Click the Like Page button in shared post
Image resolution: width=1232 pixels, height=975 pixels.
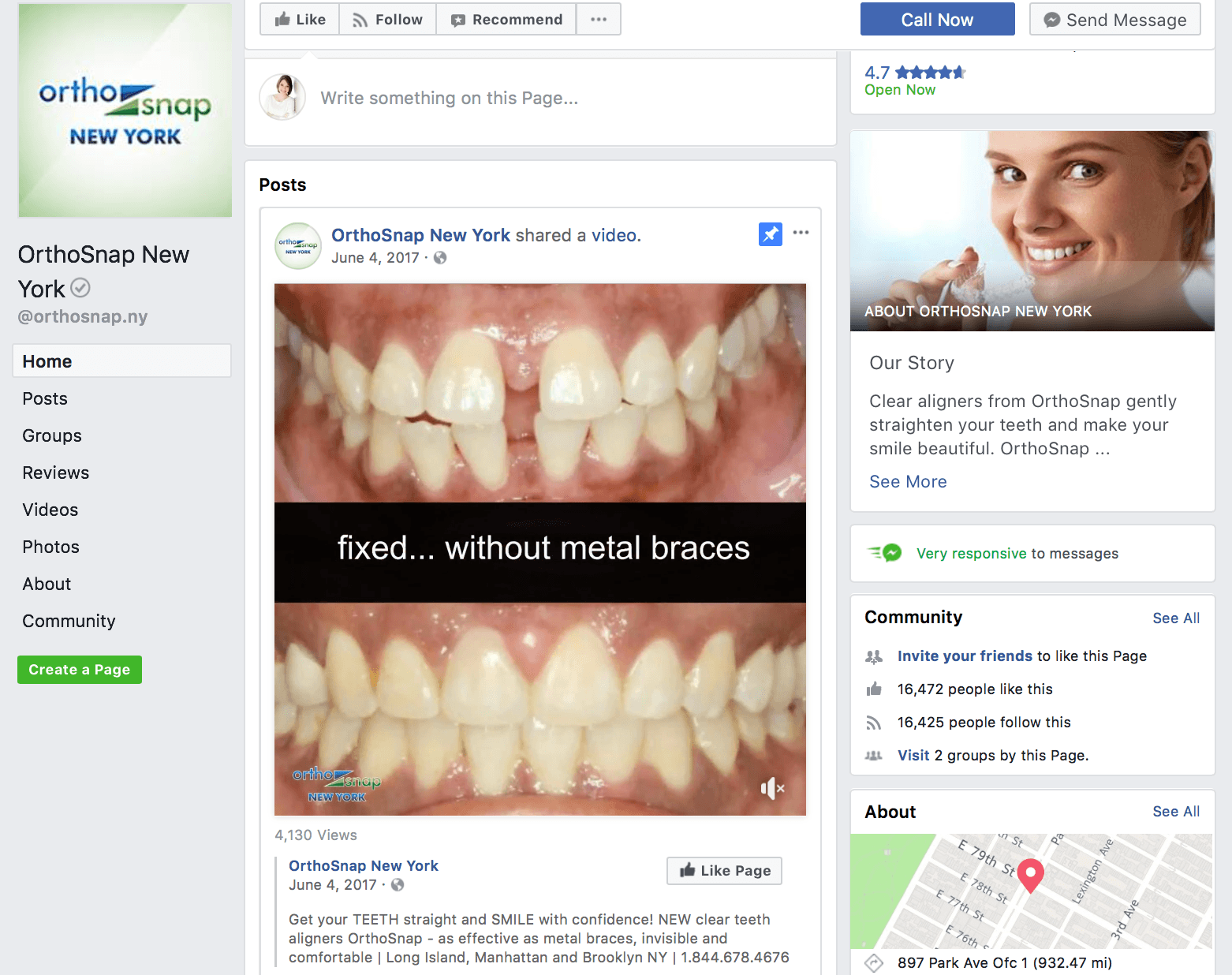click(724, 870)
